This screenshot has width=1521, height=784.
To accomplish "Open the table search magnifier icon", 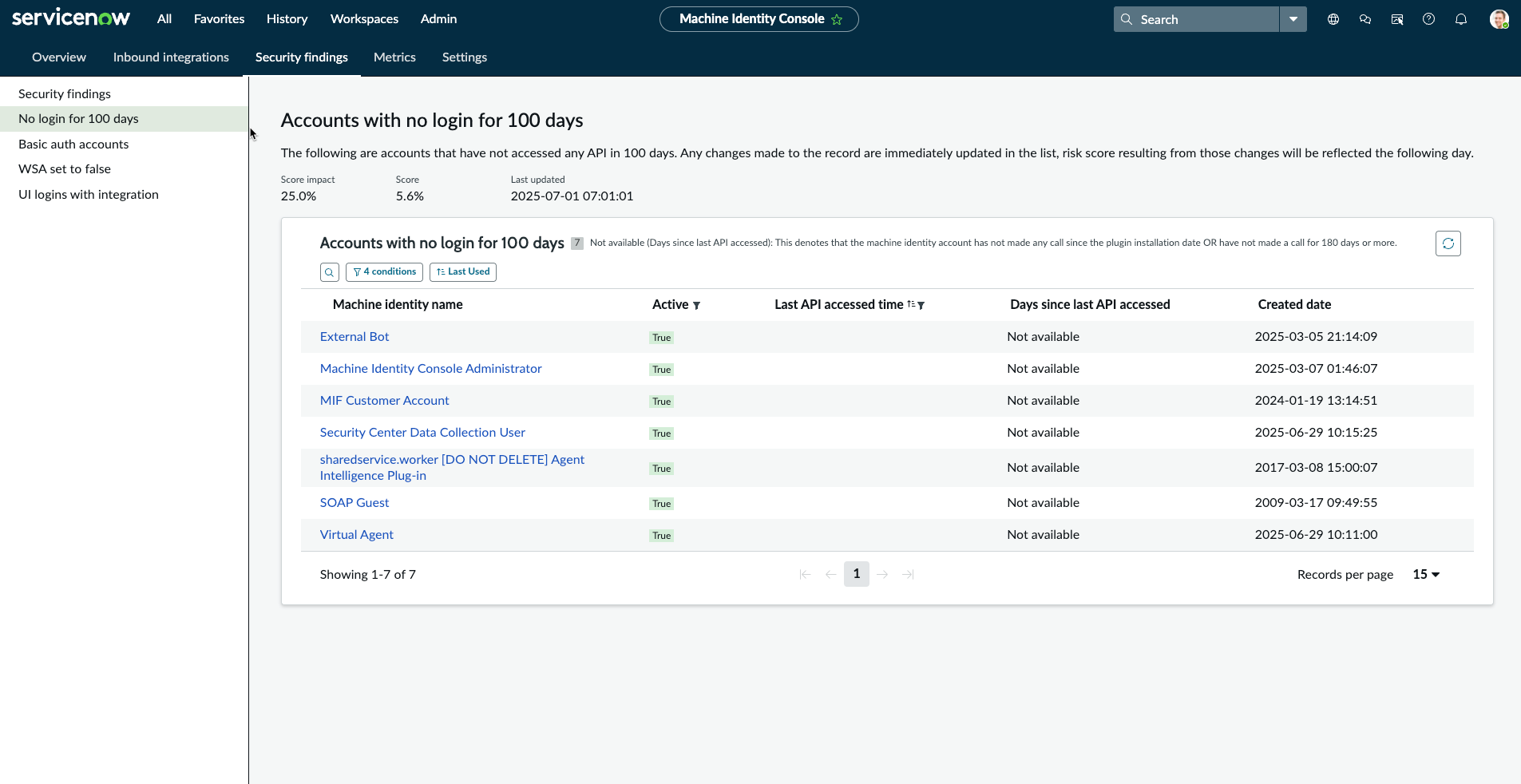I will [329, 272].
